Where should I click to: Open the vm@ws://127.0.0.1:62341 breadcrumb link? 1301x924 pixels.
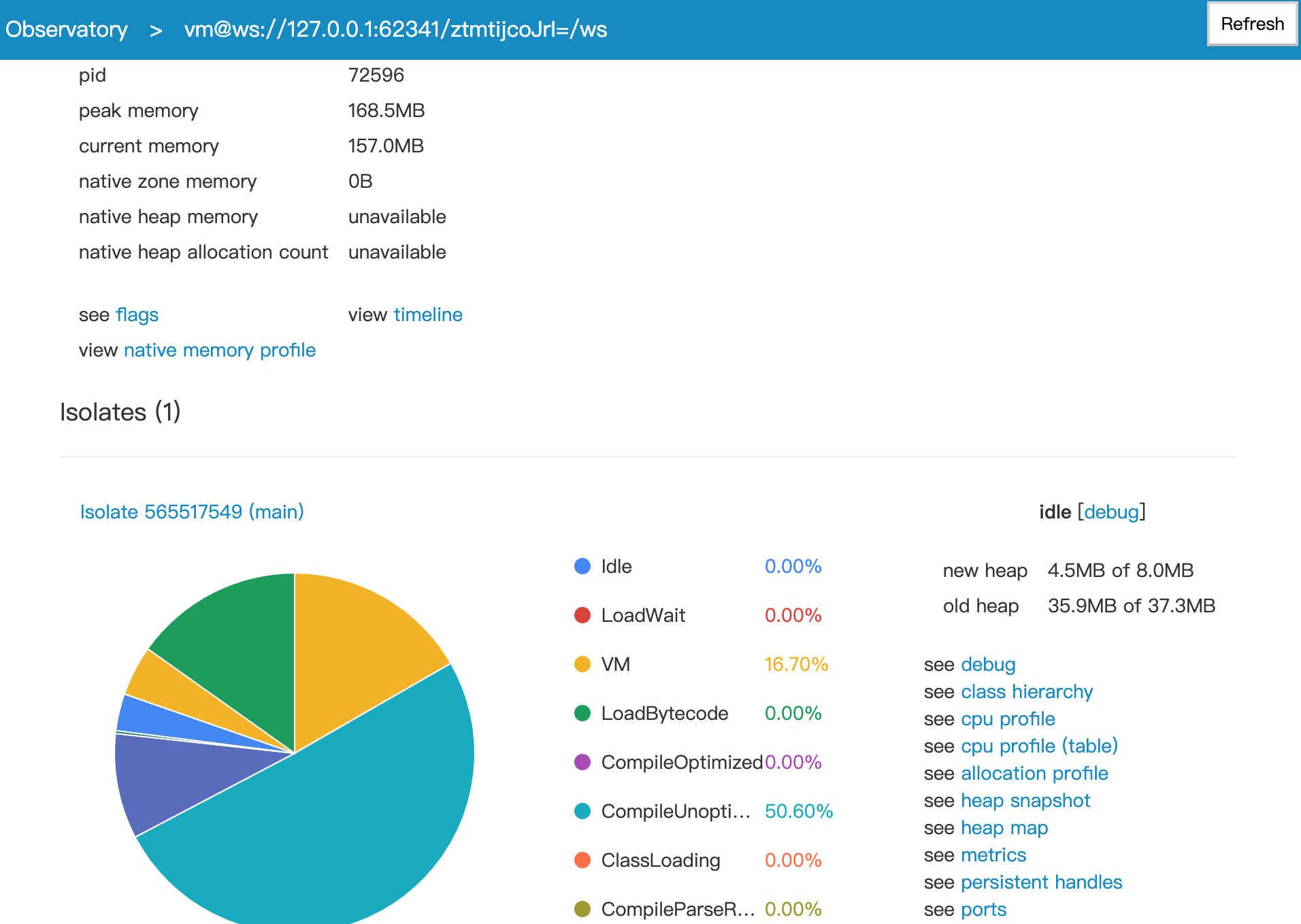395,29
